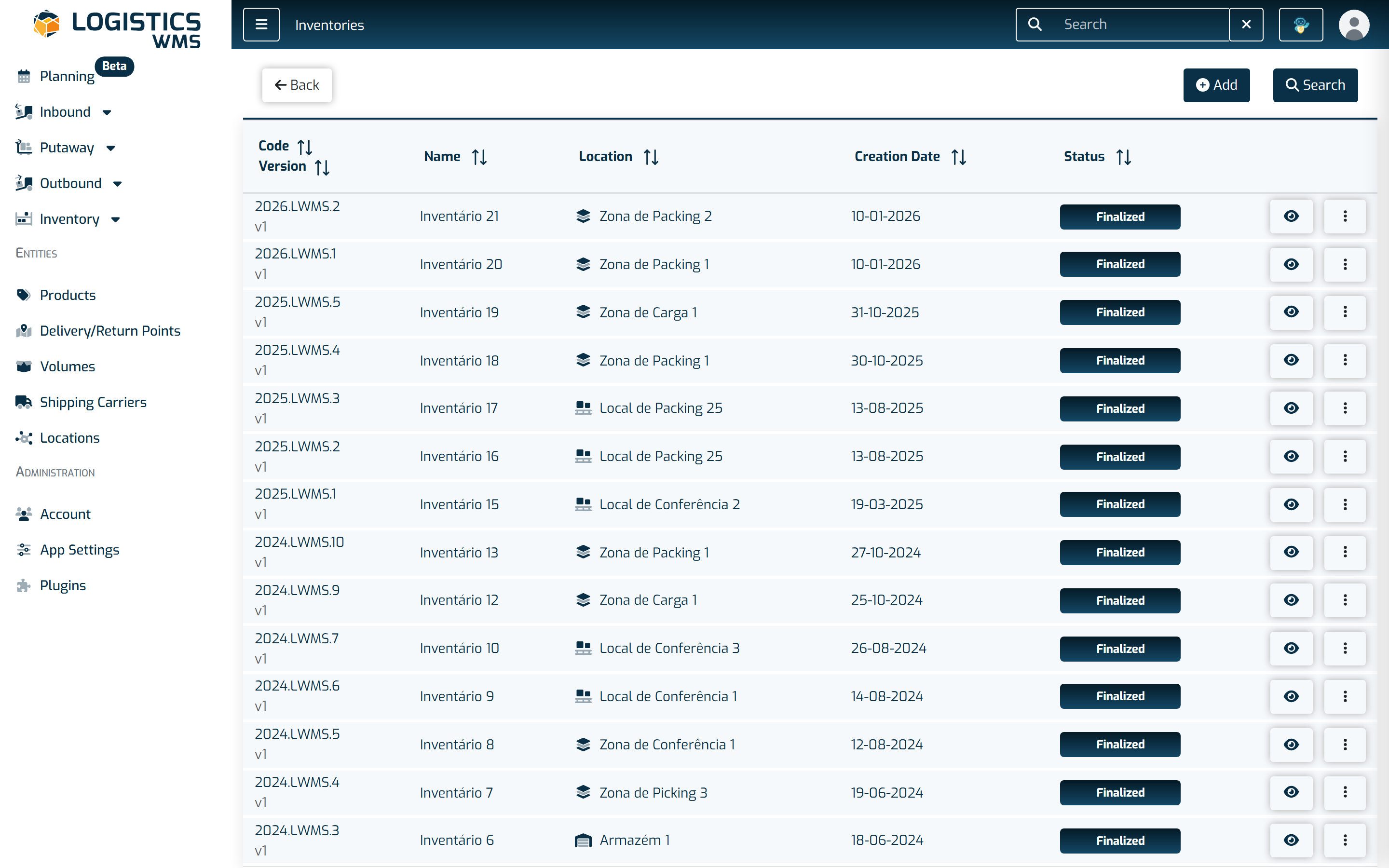Click the Armazém 1 warehouse icon
This screenshot has height=868, width=1389.
[x=583, y=841]
